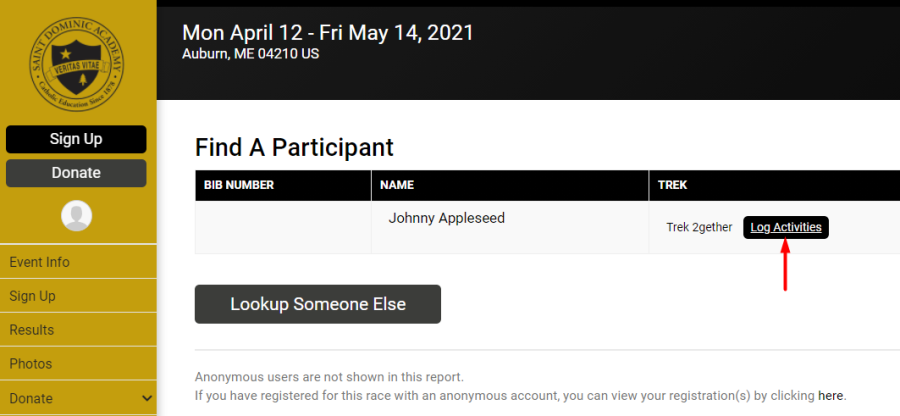This screenshot has width=900, height=416.
Task: Click Lookup Someone Else button
Action: [x=318, y=304]
